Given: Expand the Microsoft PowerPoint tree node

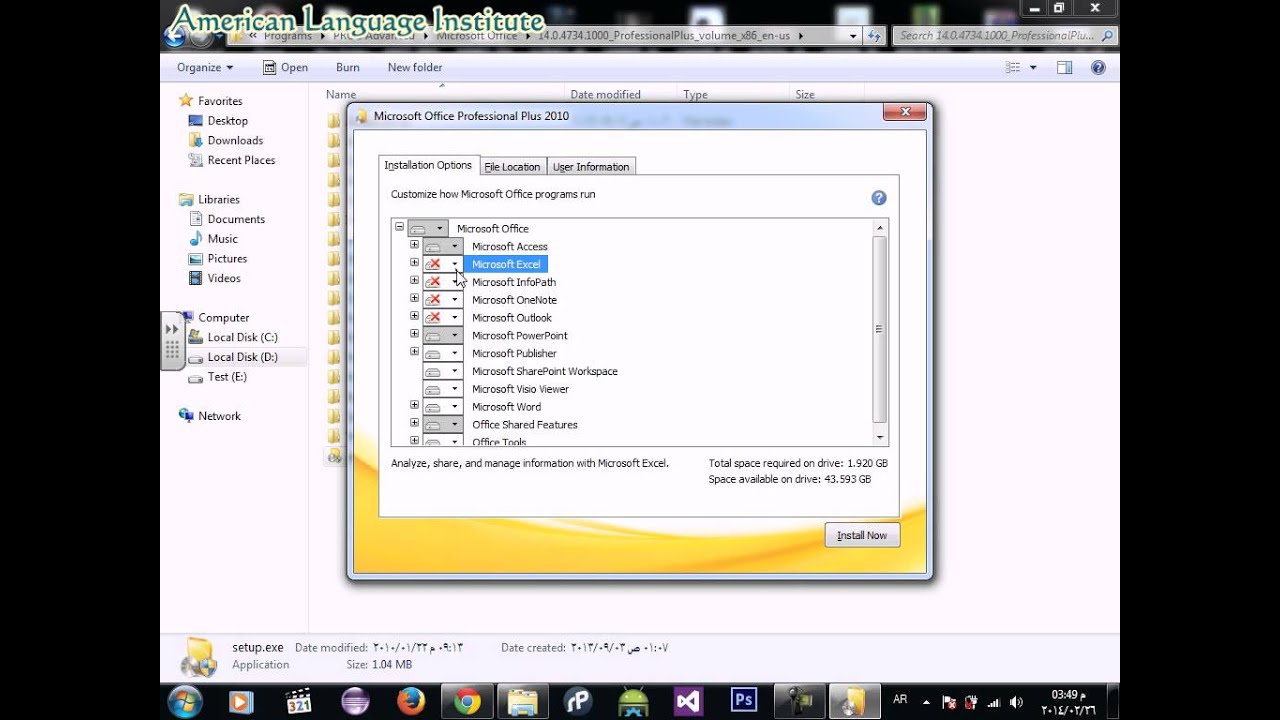Looking at the screenshot, I should pos(414,334).
